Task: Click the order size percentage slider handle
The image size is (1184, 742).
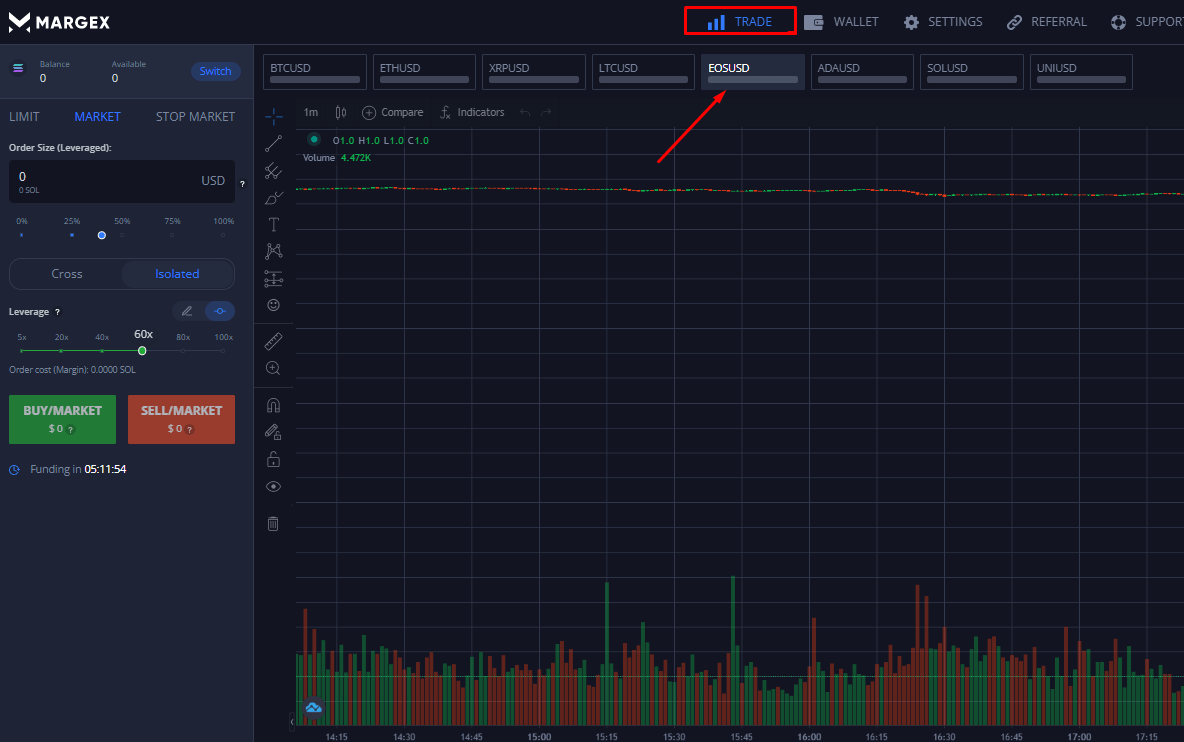Action: click(x=102, y=236)
